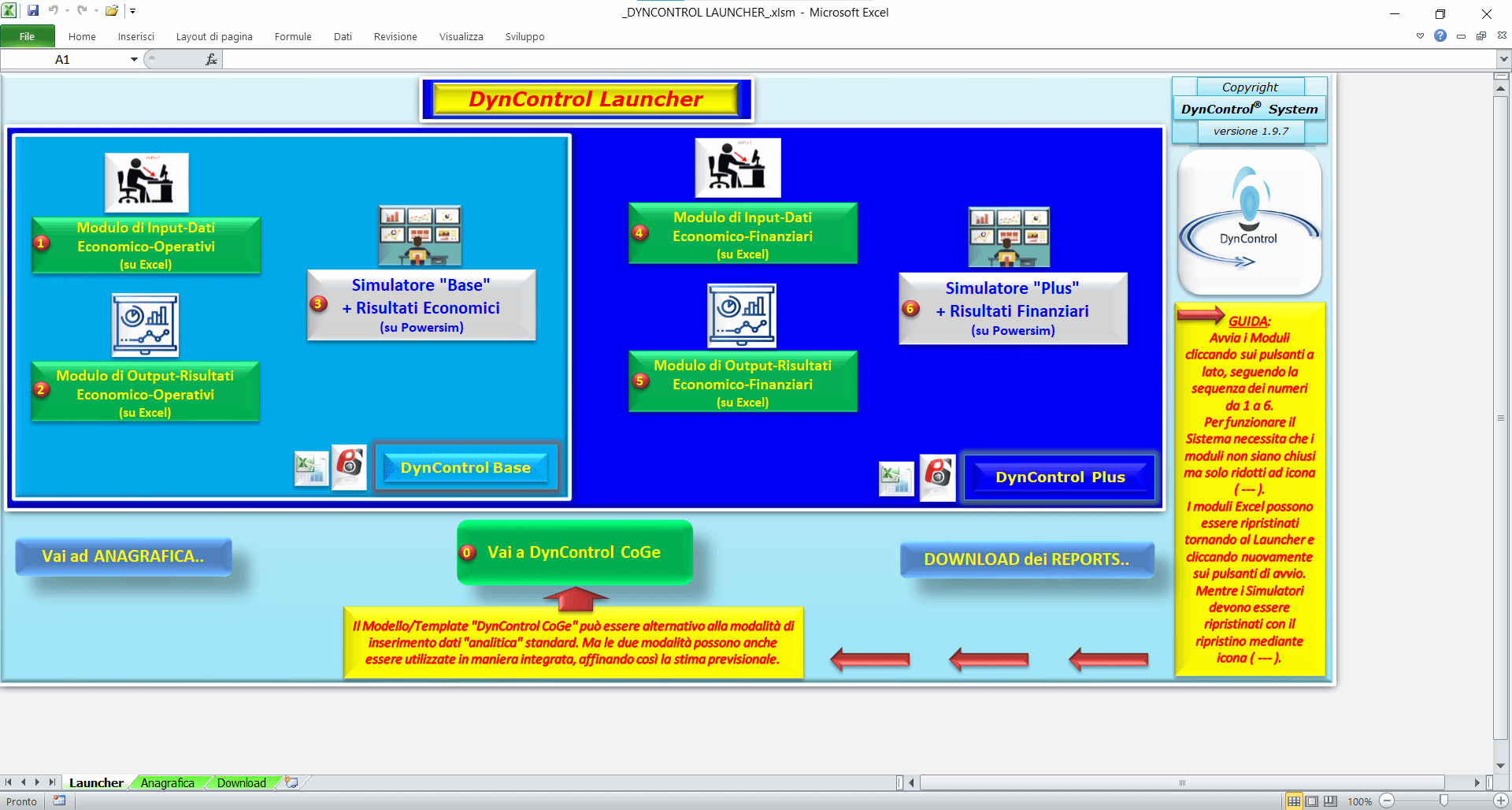Go to first sheet navigation arrow
Screen dimensions: 1512x810
click(x=8, y=782)
